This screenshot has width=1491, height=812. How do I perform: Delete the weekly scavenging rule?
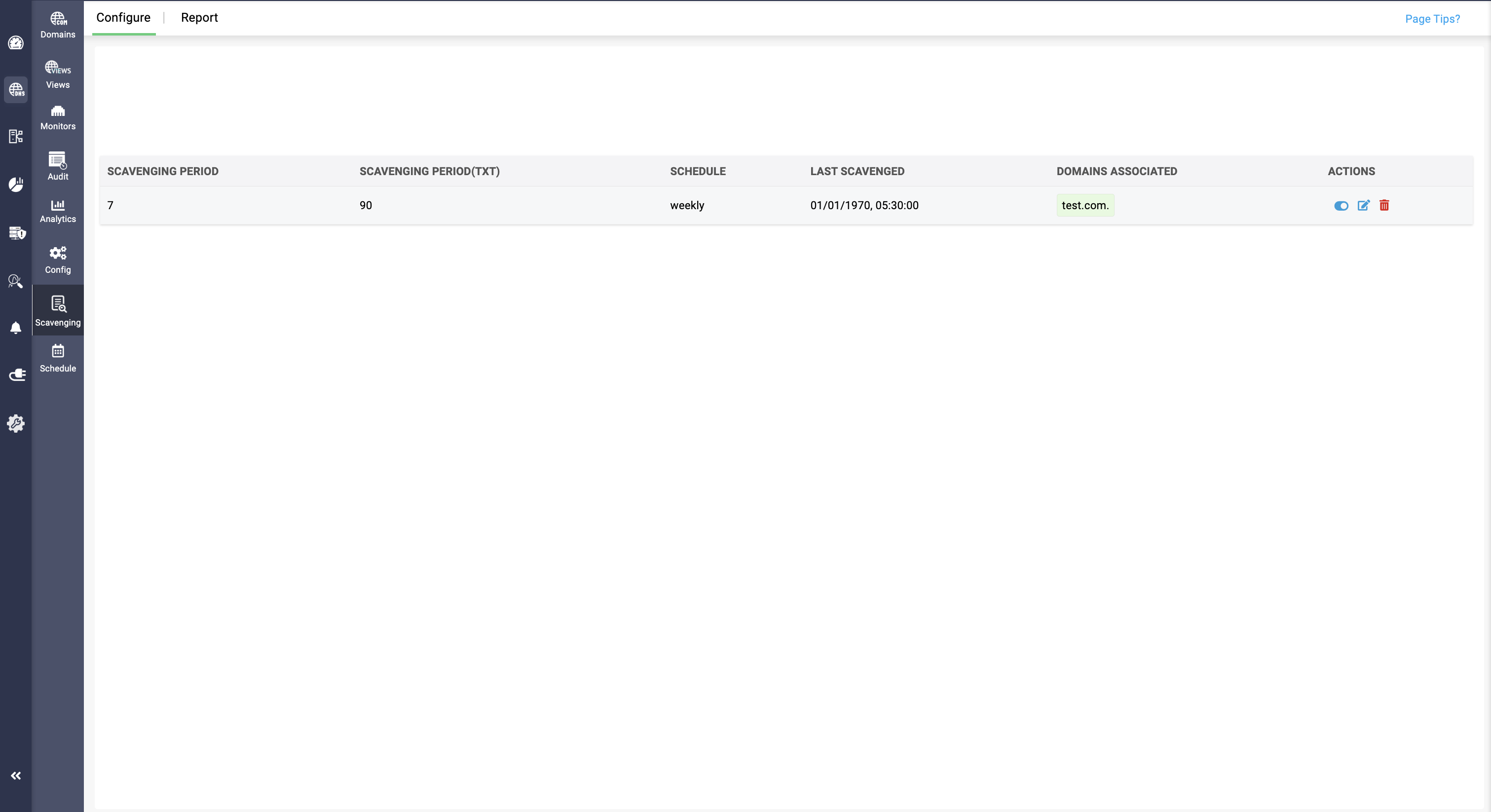tap(1384, 205)
